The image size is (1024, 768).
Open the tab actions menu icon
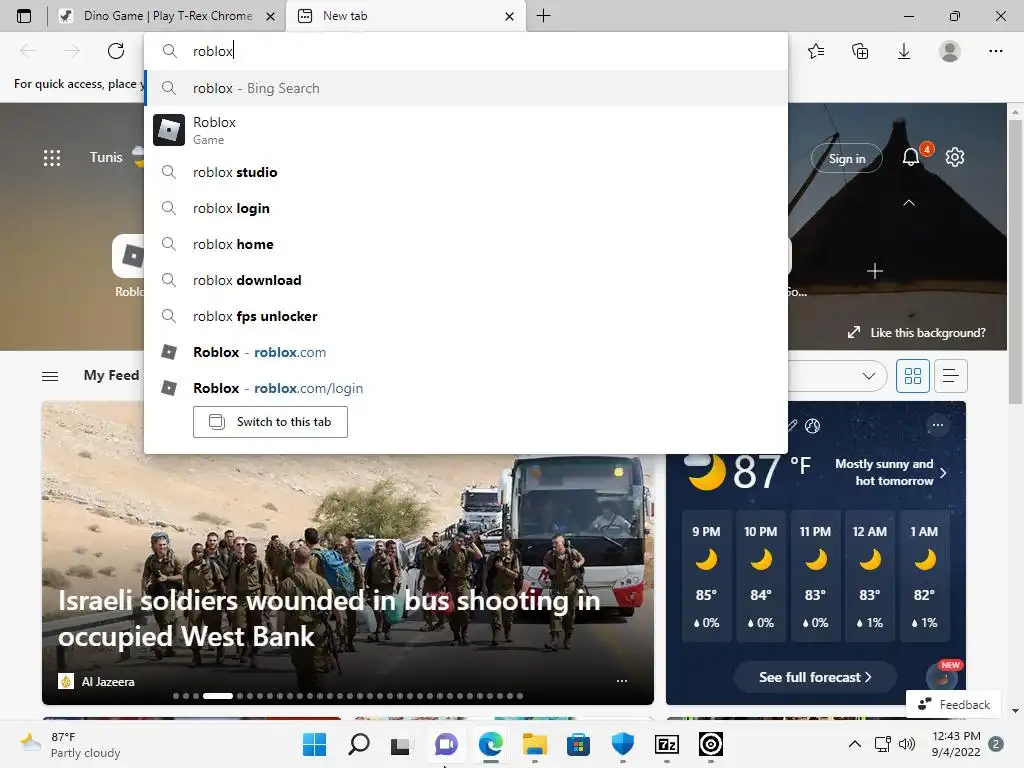click(24, 16)
